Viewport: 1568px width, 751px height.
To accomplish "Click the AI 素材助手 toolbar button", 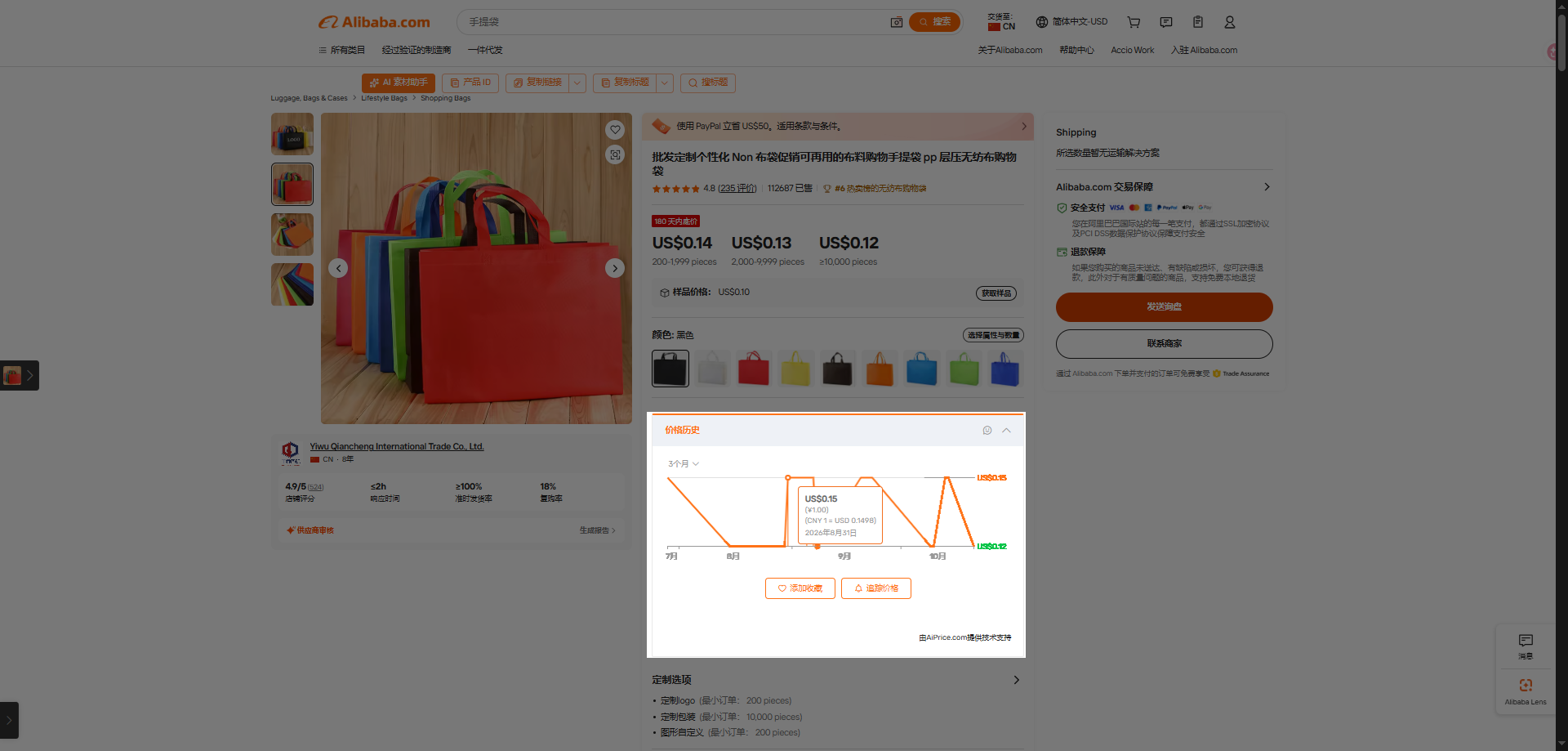I will pyautogui.click(x=399, y=83).
